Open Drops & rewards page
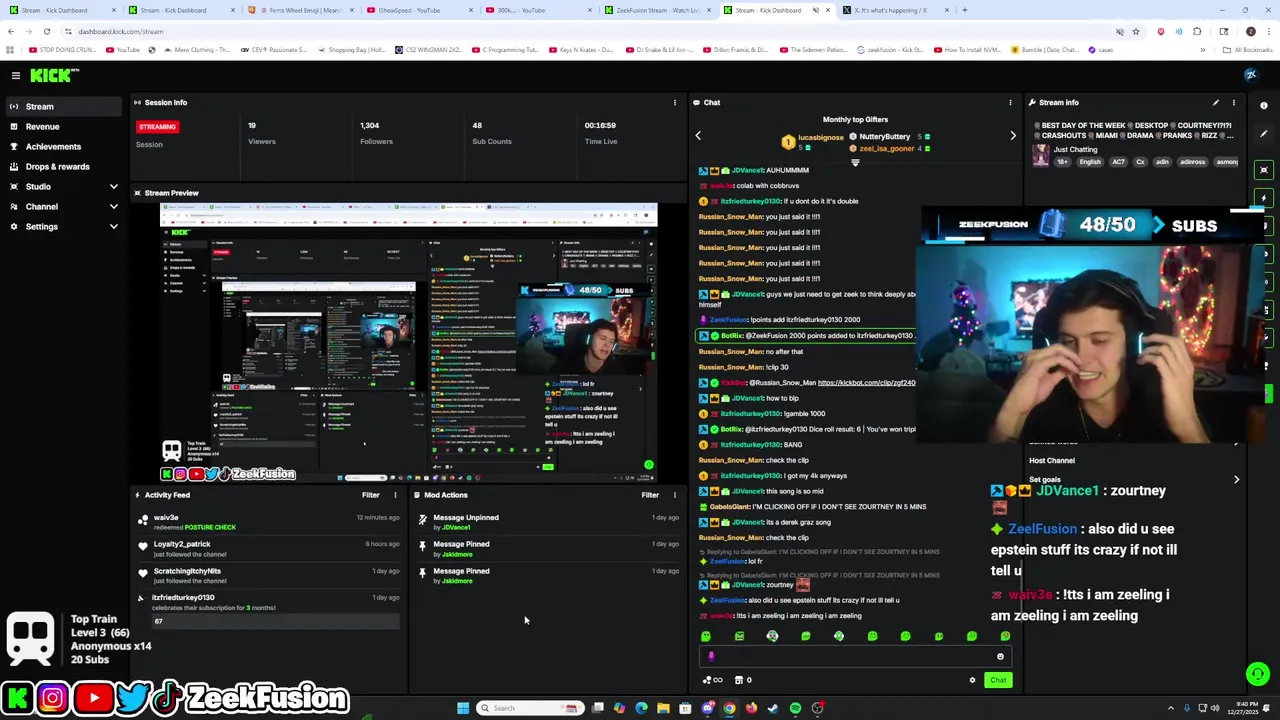The height and width of the screenshot is (720, 1280). (65, 166)
